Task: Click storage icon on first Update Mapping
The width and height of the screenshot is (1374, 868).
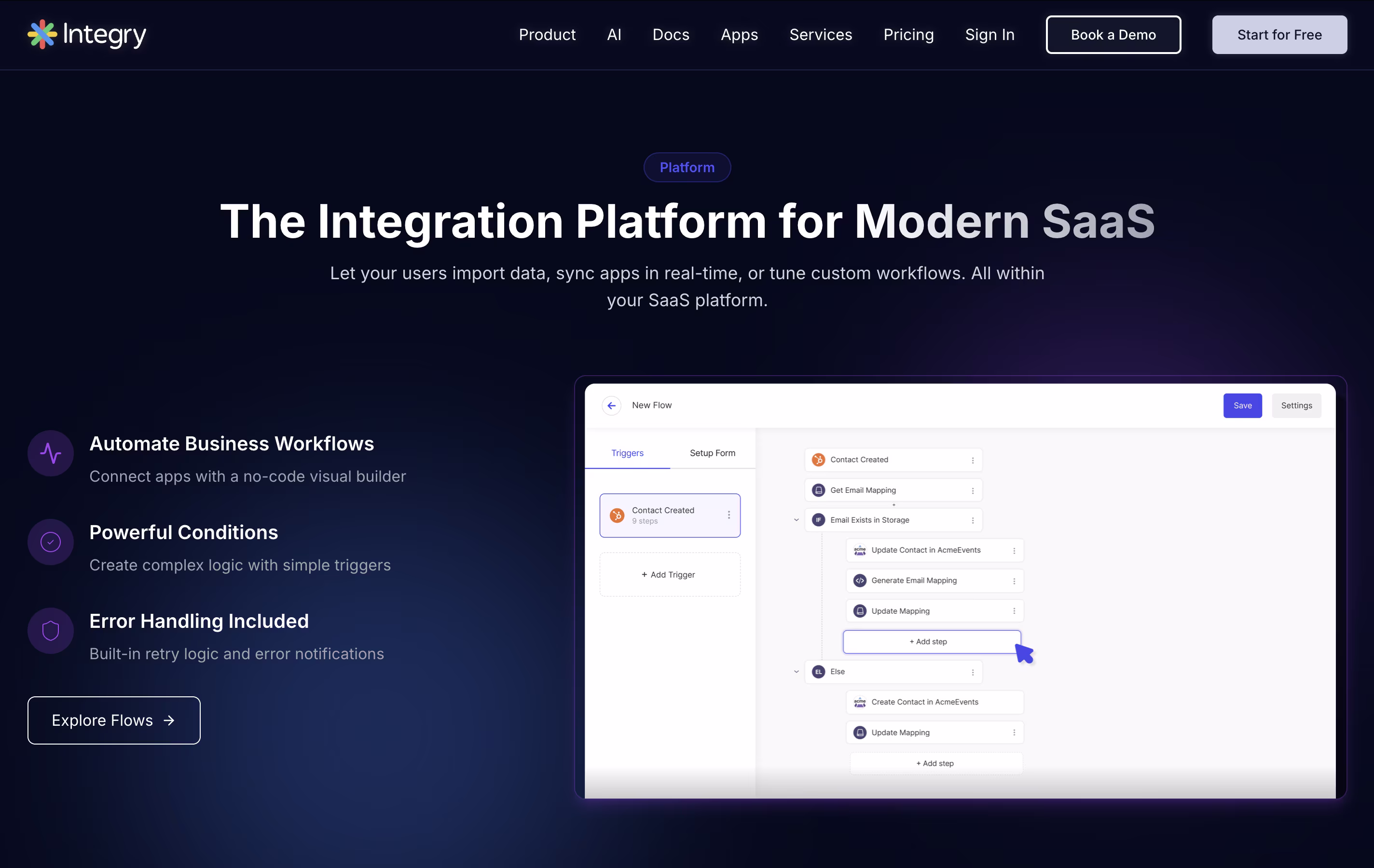Action: click(859, 611)
